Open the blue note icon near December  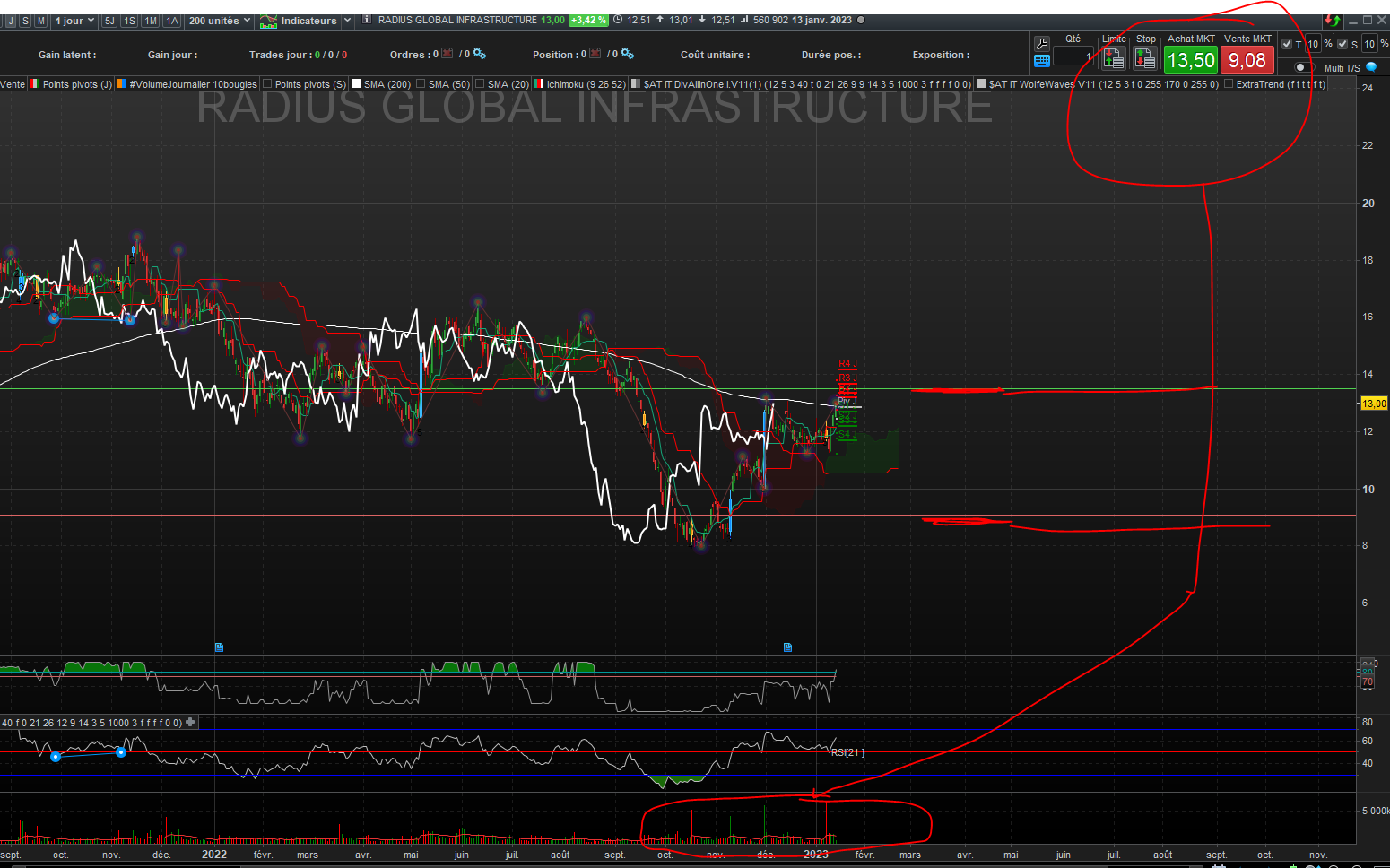pos(787,647)
